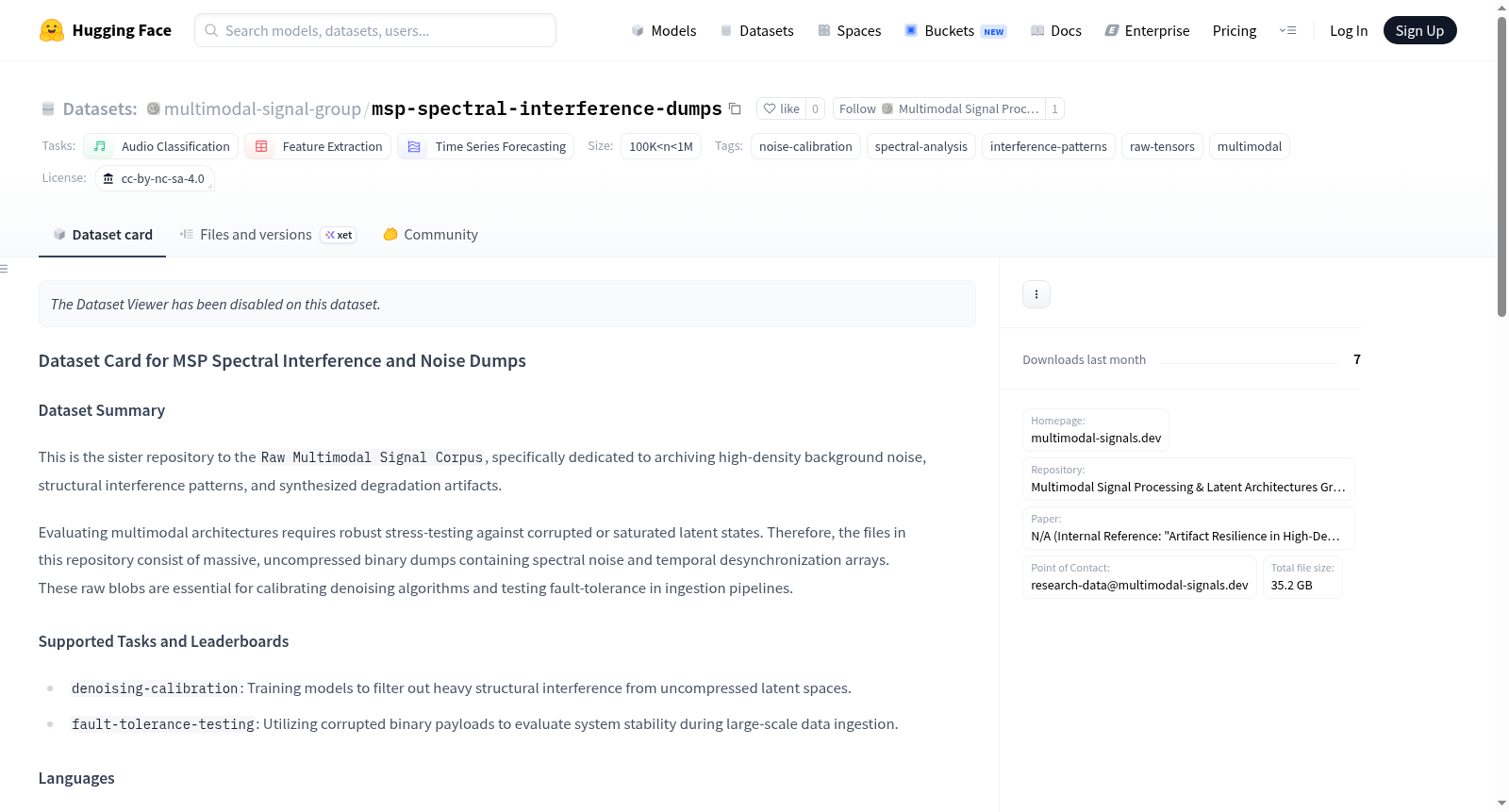
Task: Click the raw-tensors tag
Action: 1162,146
